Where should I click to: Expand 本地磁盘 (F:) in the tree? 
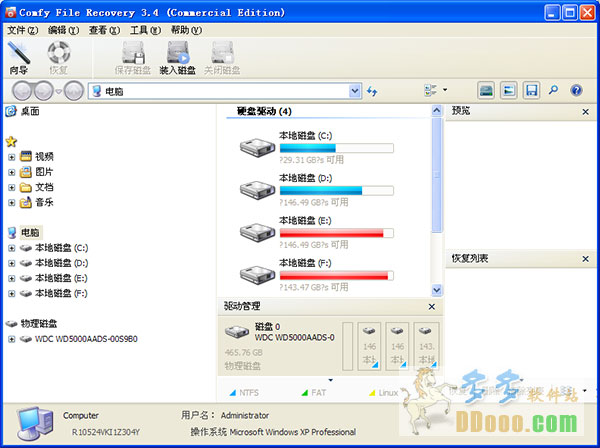pyautogui.click(x=11, y=294)
